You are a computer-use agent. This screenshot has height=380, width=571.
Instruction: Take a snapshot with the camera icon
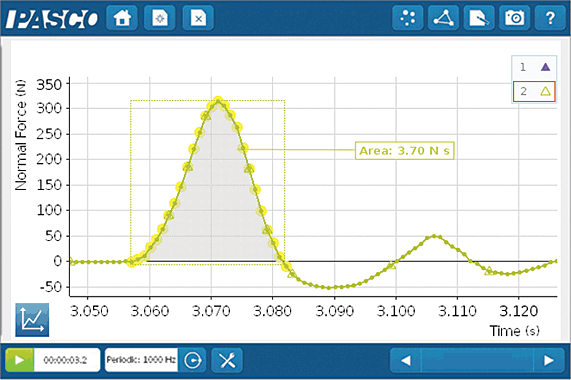(x=514, y=18)
